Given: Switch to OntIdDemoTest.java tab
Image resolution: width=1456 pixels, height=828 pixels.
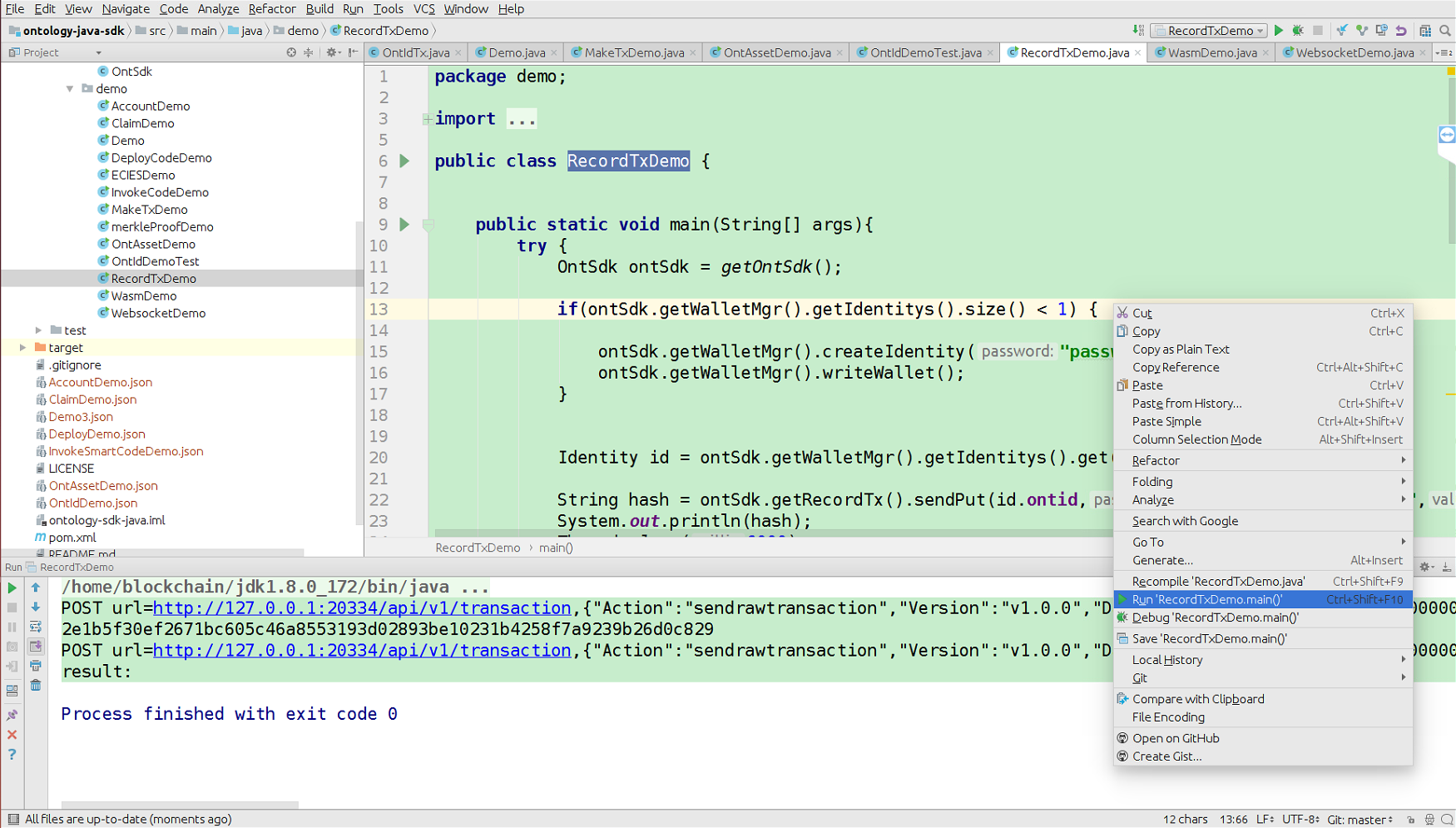Looking at the screenshot, I should [925, 52].
